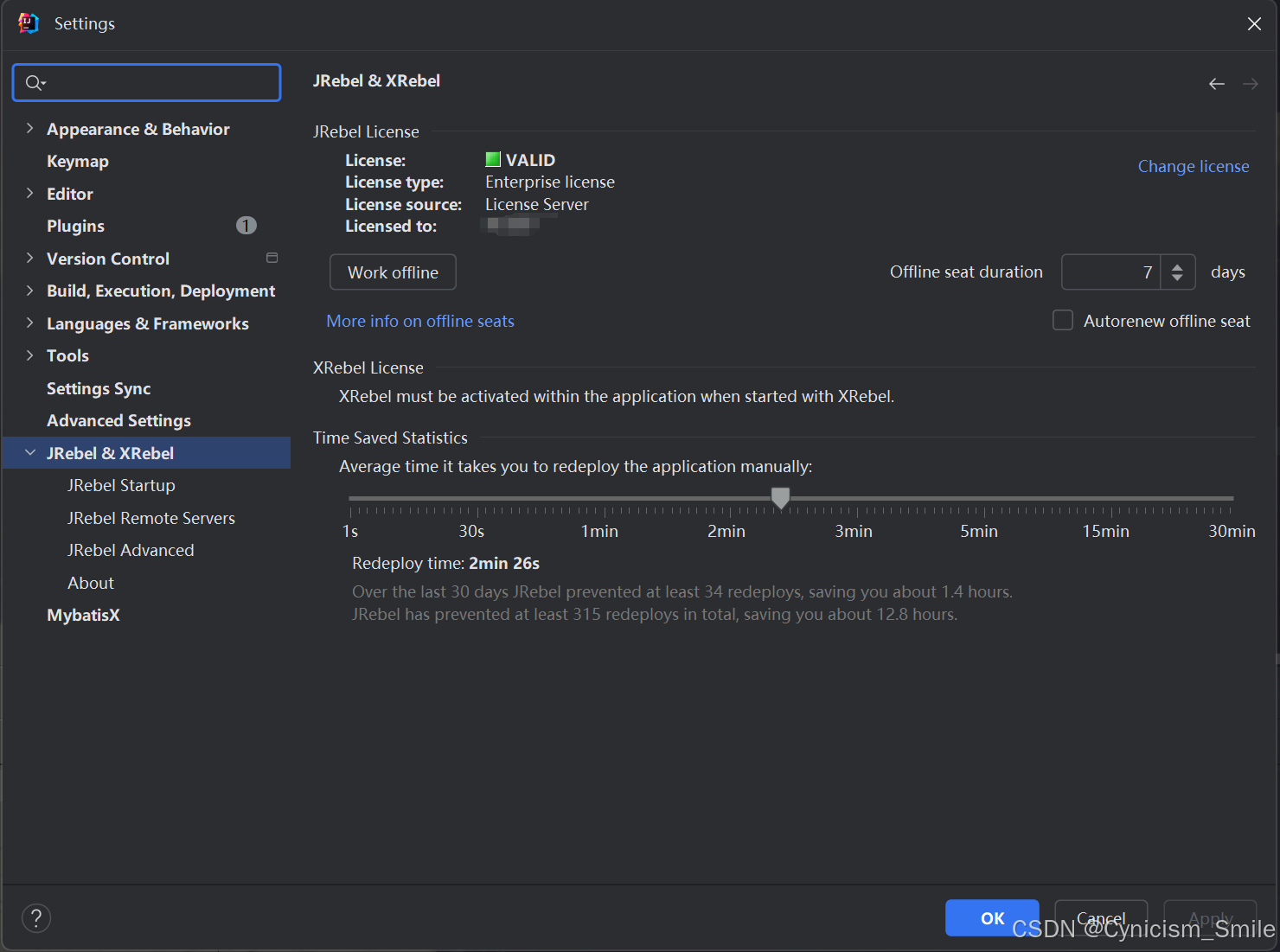Open the help question mark button

pyautogui.click(x=36, y=918)
